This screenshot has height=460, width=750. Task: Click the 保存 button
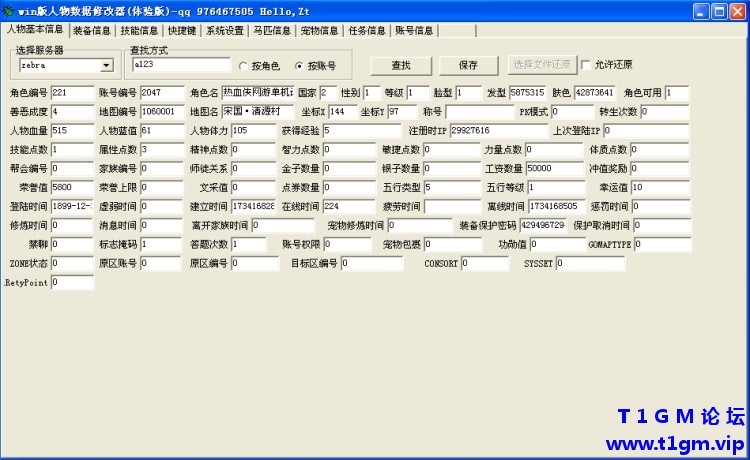click(468, 65)
